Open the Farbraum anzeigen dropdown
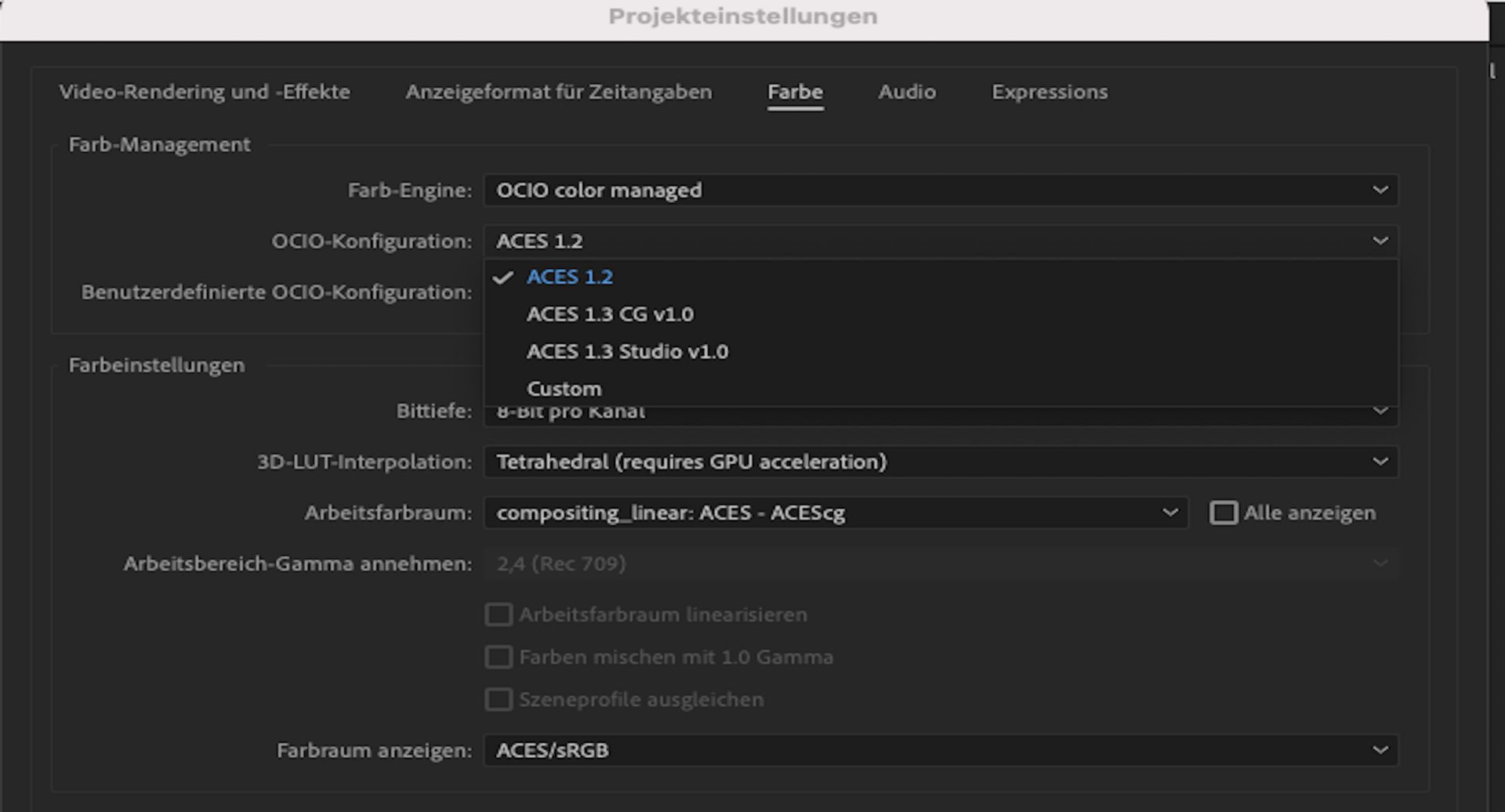1505x812 pixels. [x=941, y=750]
